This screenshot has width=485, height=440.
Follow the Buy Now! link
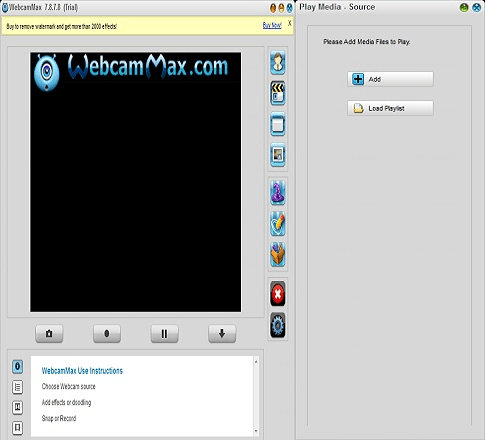[272, 25]
